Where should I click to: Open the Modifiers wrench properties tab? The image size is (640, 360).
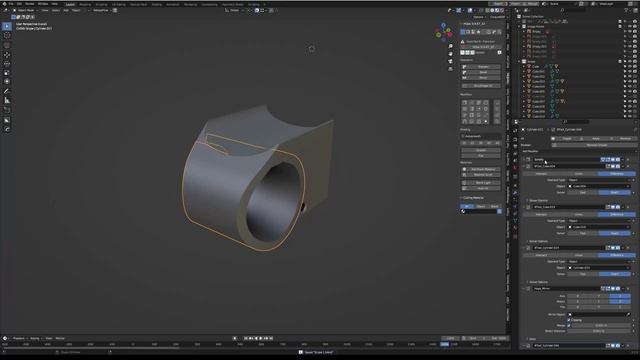pos(515,192)
